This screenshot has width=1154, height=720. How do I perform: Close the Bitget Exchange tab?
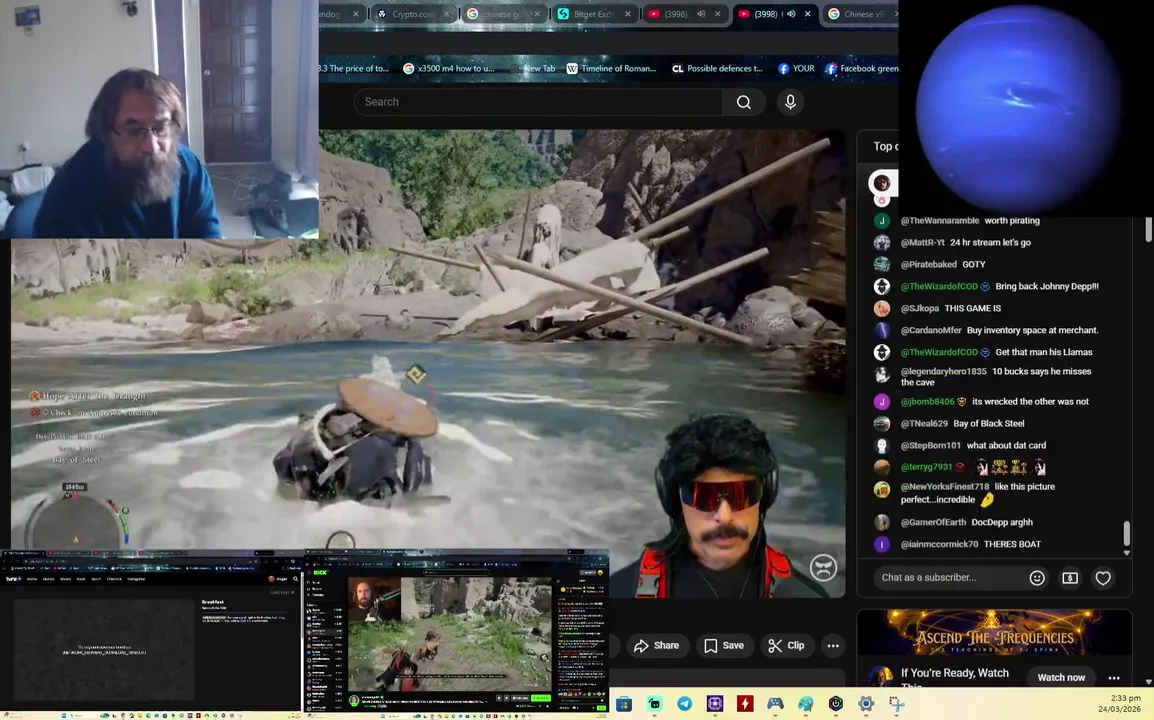pyautogui.click(x=627, y=14)
